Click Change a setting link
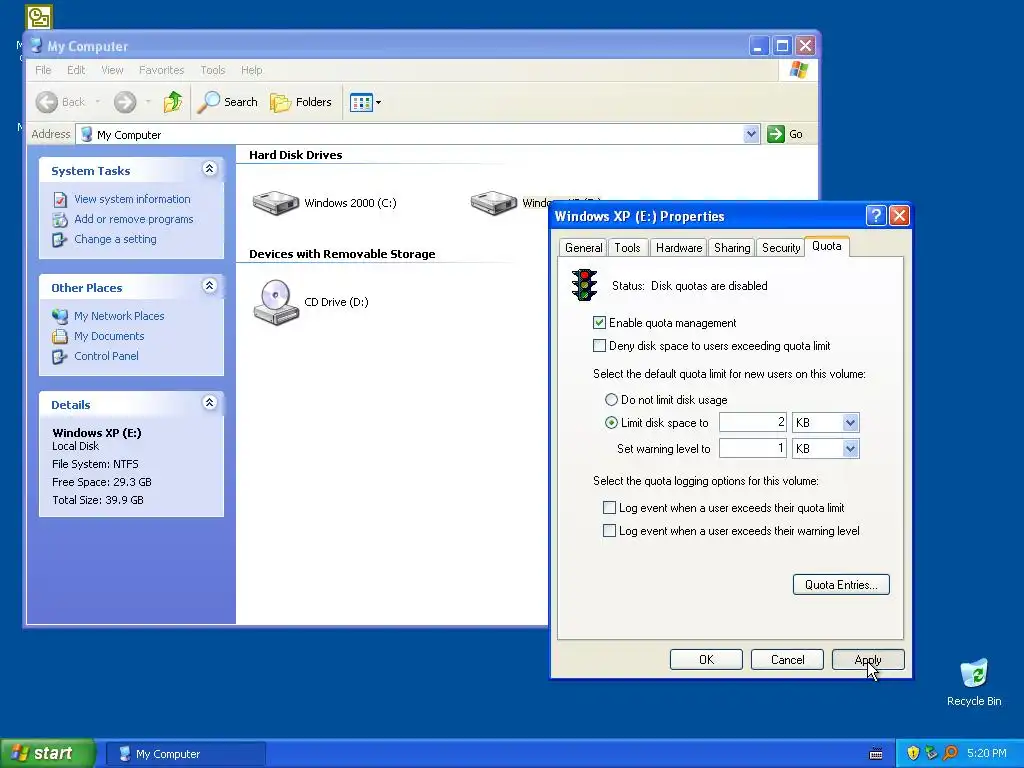 pos(115,239)
